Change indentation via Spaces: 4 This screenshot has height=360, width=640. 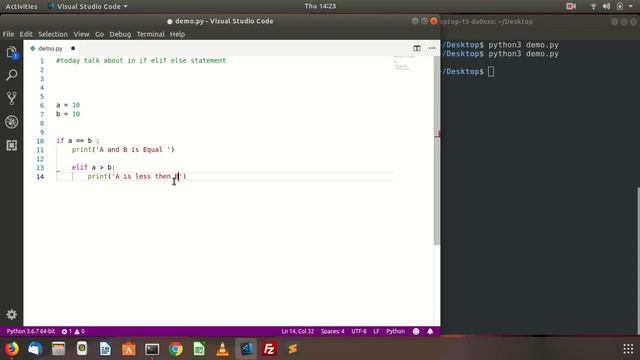tap(333, 331)
